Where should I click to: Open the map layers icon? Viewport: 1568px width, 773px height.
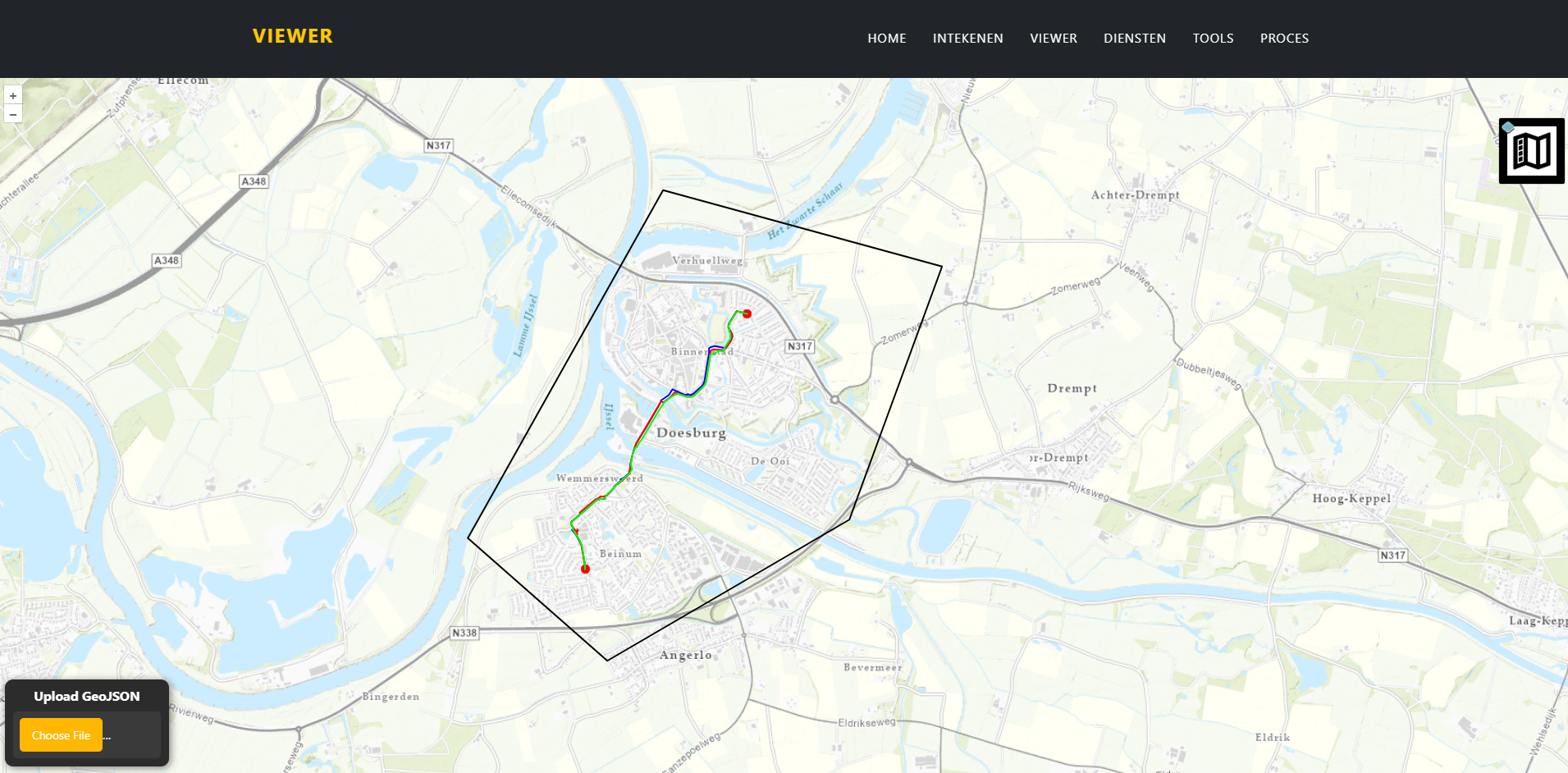click(x=1531, y=151)
